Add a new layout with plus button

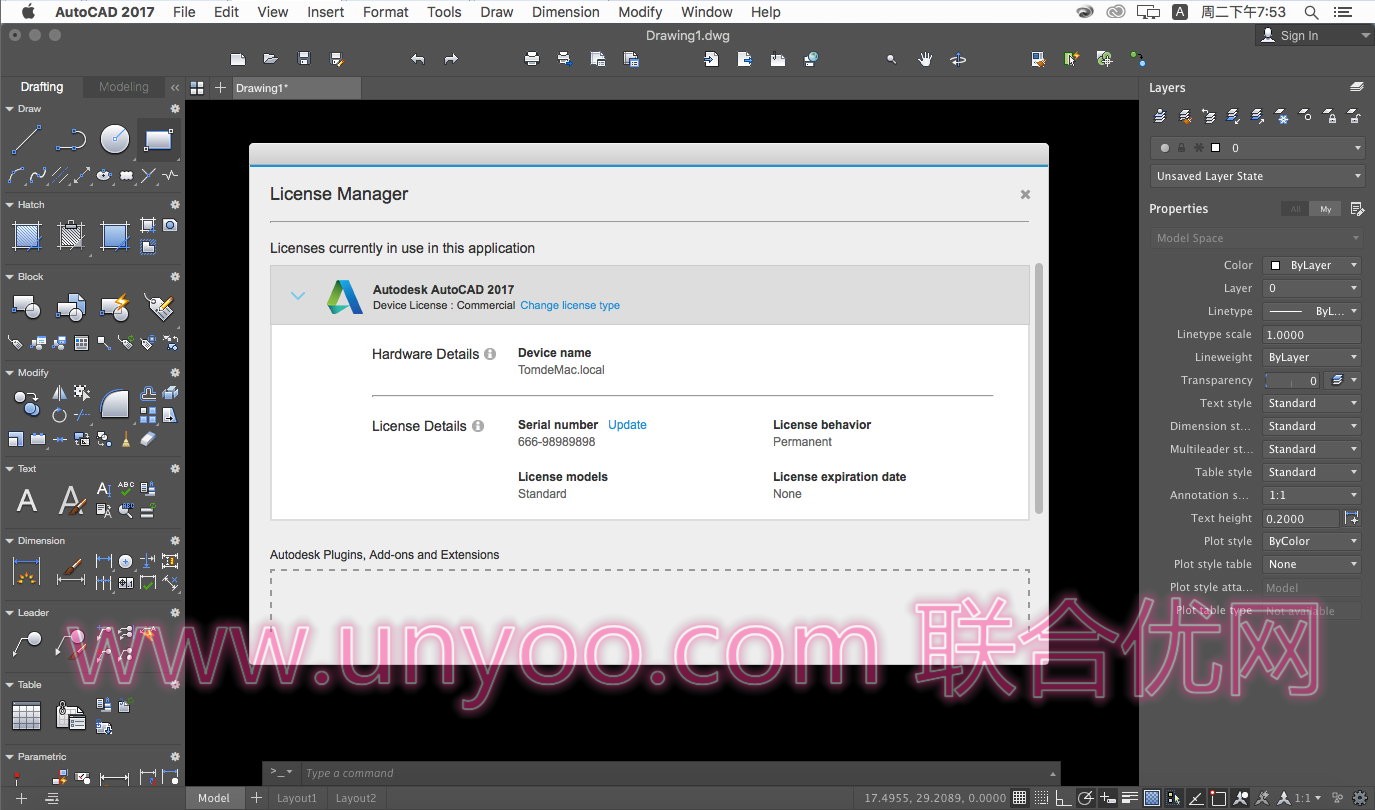(256, 798)
